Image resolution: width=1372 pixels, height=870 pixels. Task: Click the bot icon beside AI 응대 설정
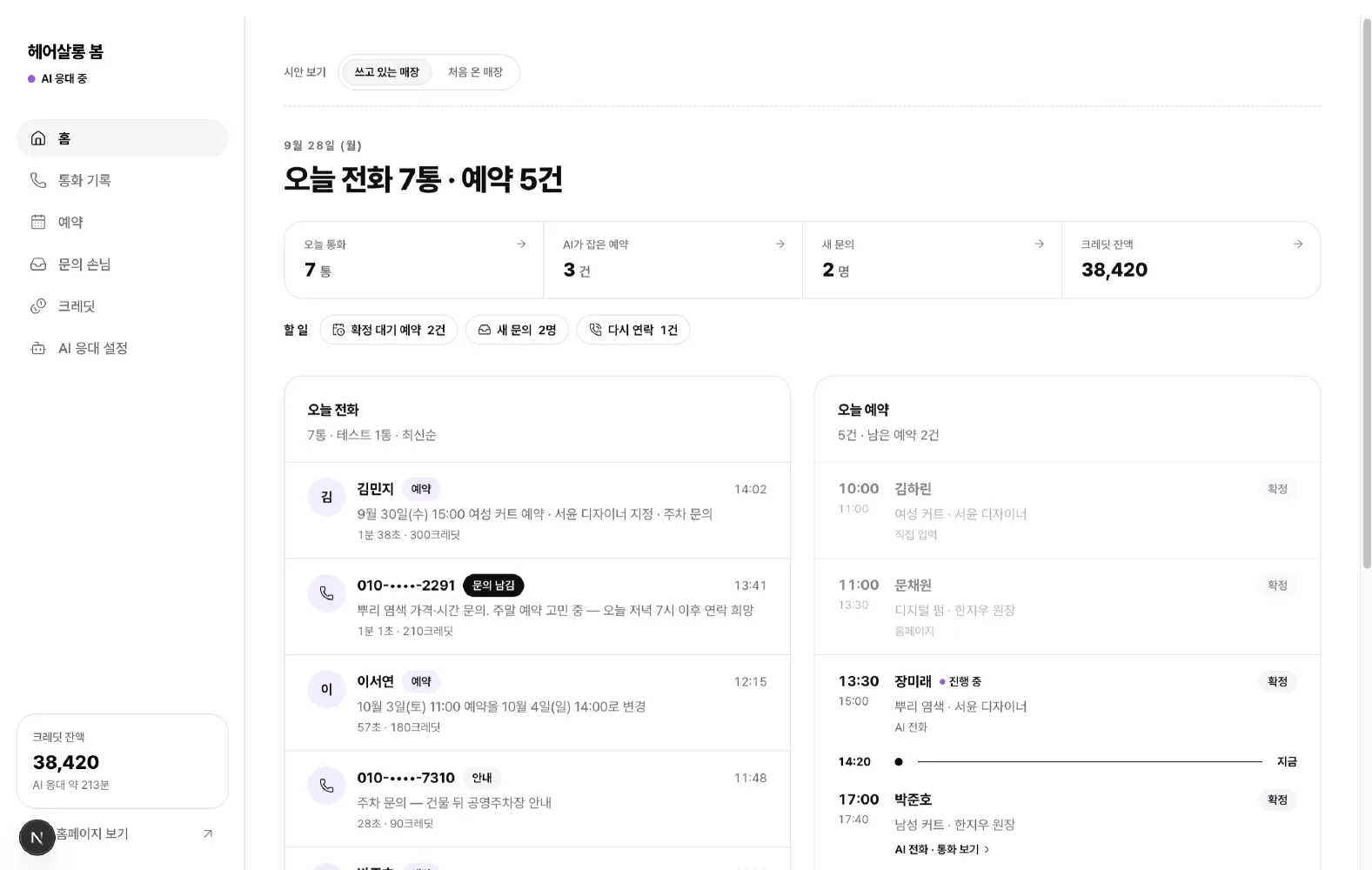tap(38, 348)
